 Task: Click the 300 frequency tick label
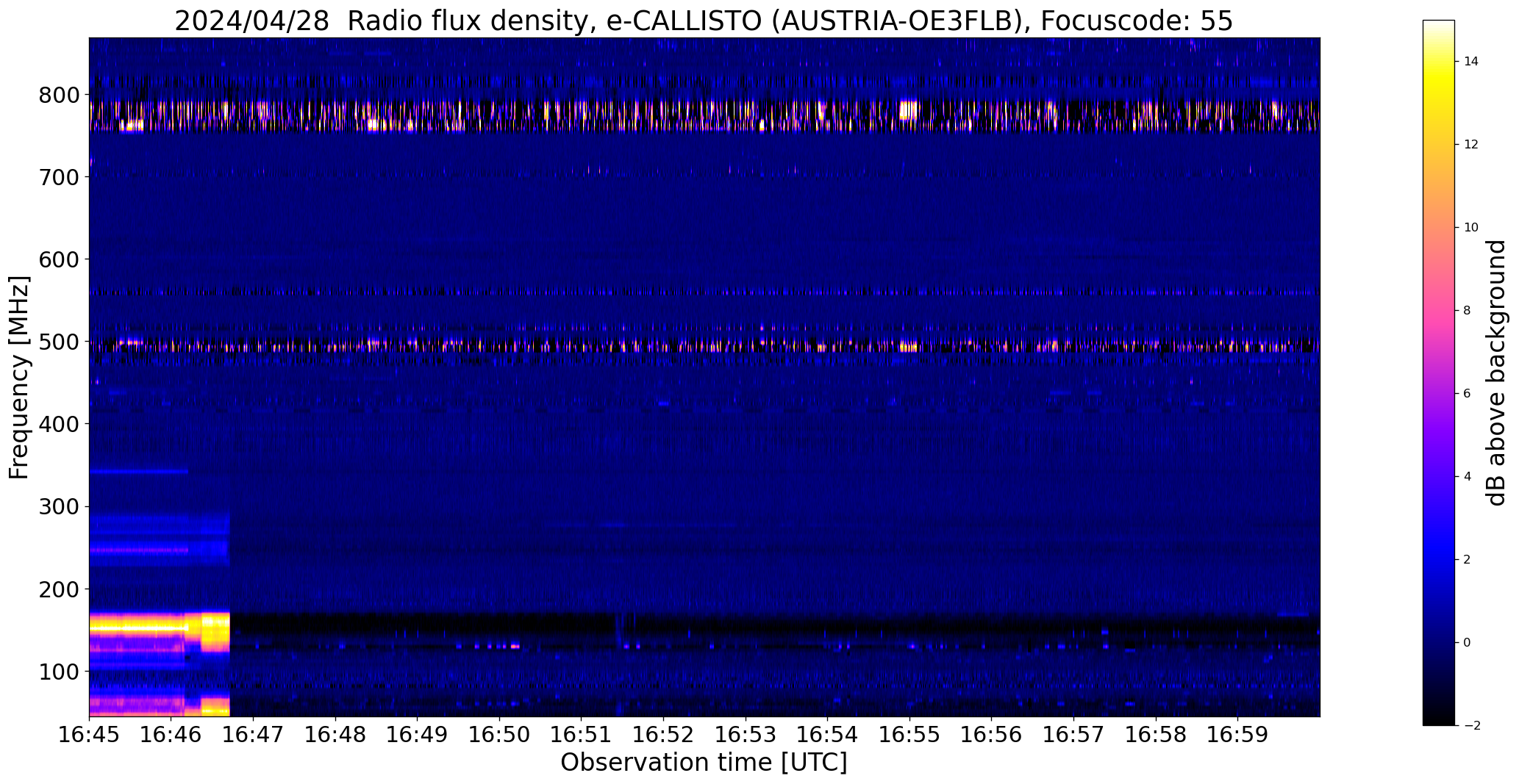(x=59, y=506)
